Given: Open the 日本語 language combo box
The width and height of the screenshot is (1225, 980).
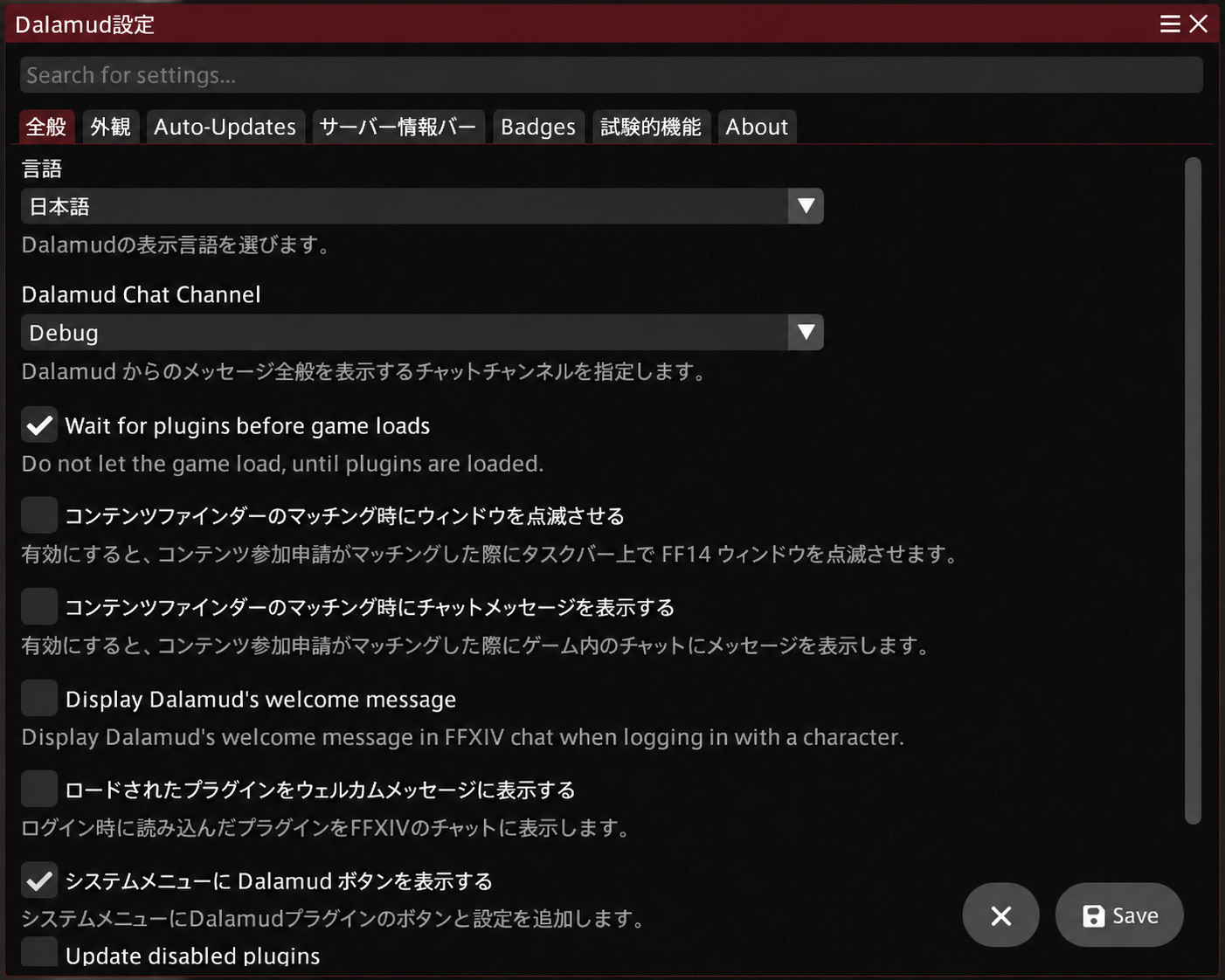Looking at the screenshot, I should (x=422, y=207).
